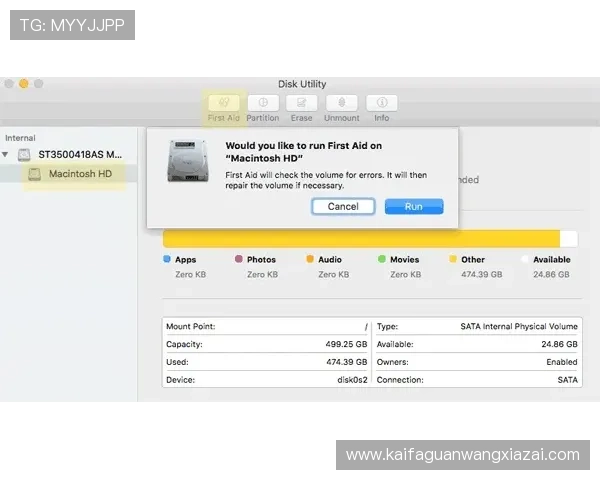The height and width of the screenshot is (480, 600).
Task: Click the Connection SATA row in table
Action: click(x=477, y=380)
